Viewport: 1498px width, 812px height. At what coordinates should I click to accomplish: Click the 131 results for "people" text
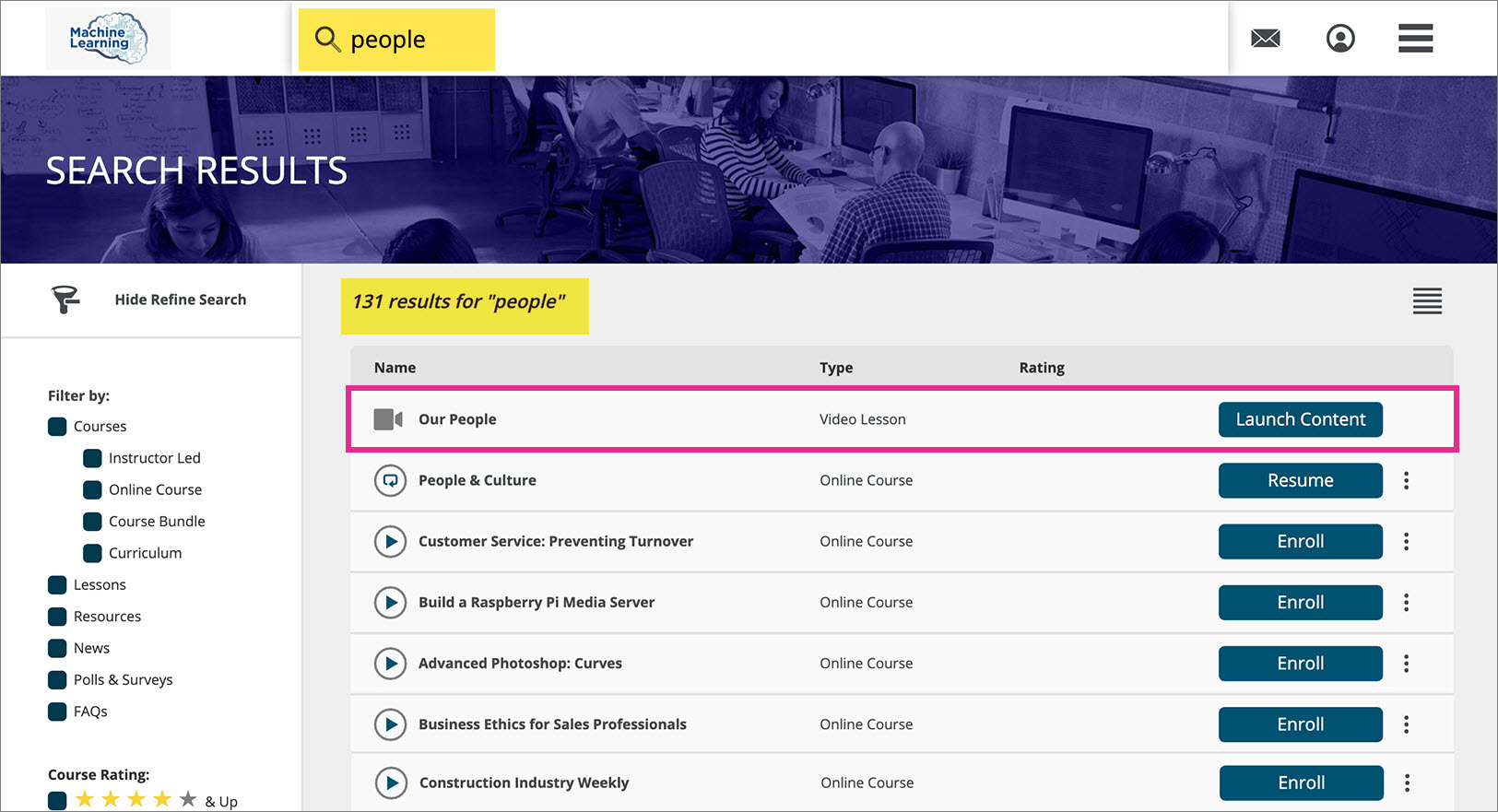pos(458,301)
